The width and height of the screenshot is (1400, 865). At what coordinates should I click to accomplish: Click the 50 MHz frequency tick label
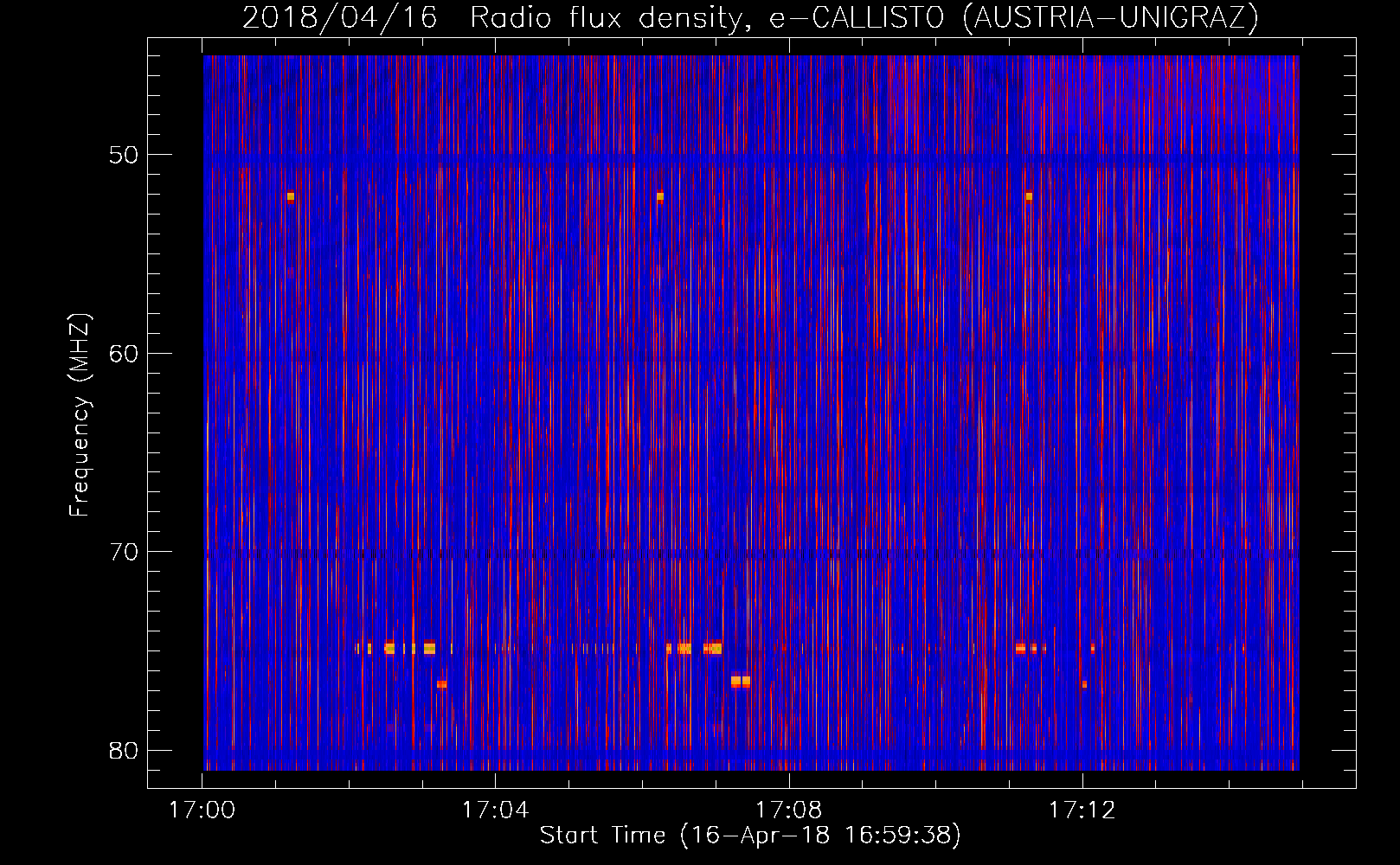pos(123,155)
